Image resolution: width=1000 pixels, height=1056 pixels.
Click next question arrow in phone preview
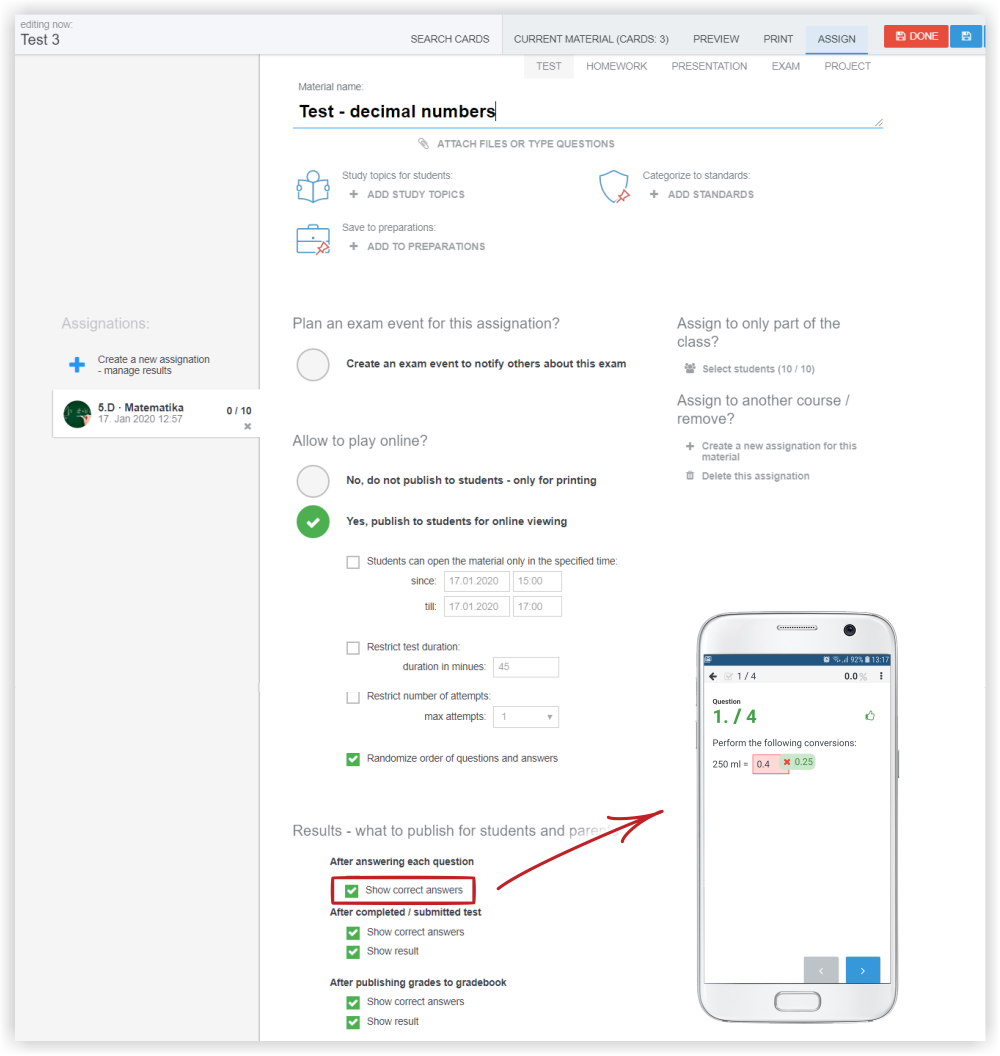(x=863, y=970)
